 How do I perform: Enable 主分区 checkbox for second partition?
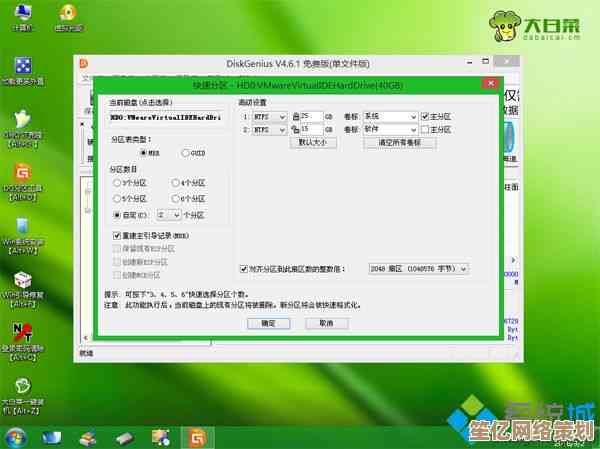pyautogui.click(x=424, y=129)
